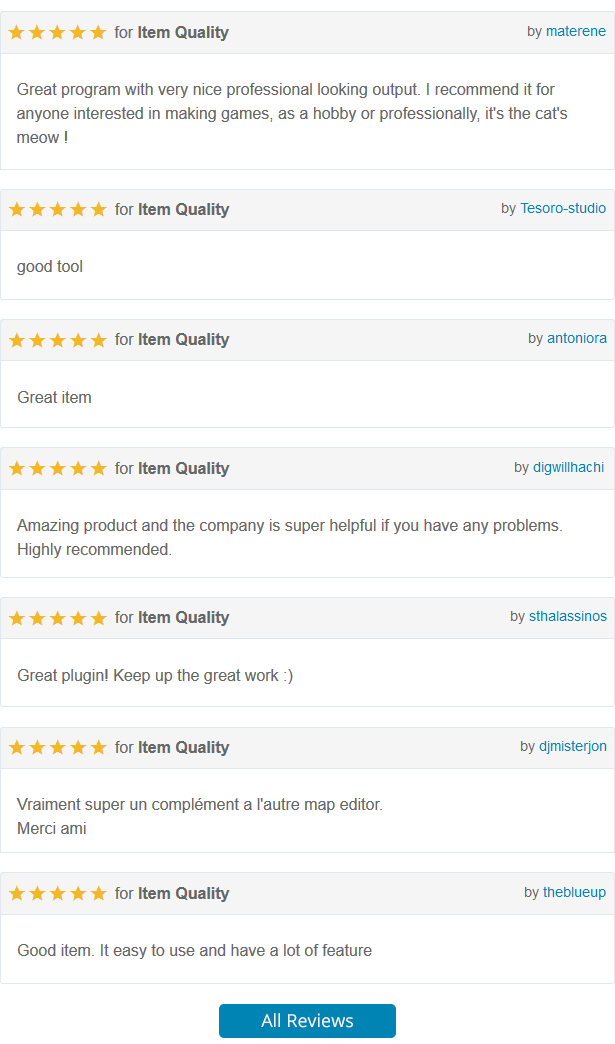The width and height of the screenshot is (615, 1044).
Task: Click the stars on sthalassinos's review
Action: [x=57, y=617]
